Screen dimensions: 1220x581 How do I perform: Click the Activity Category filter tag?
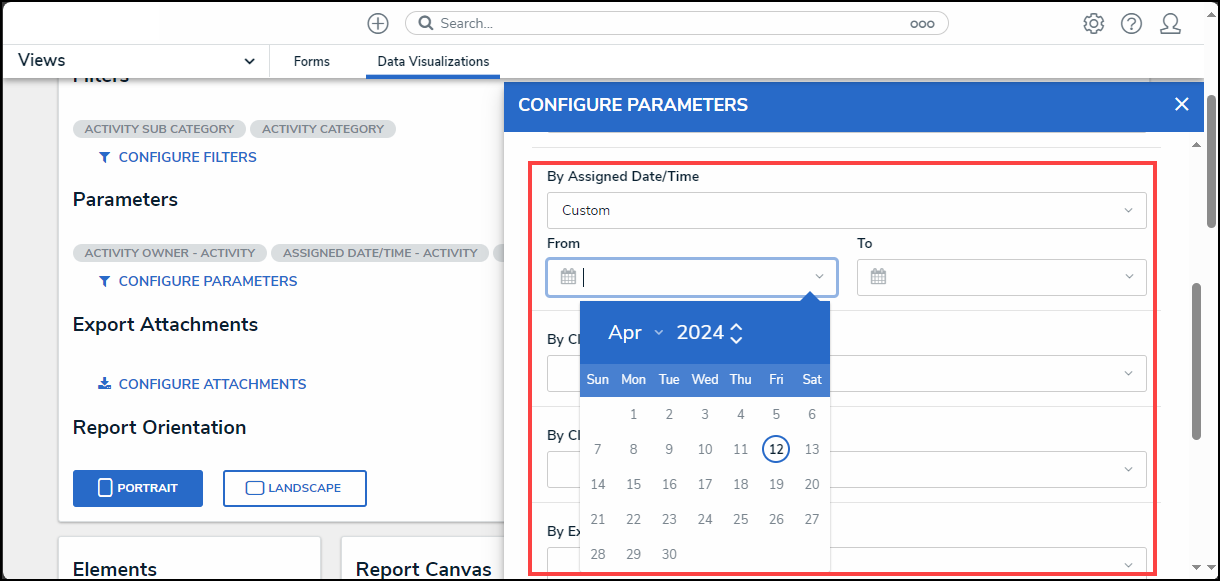(323, 129)
